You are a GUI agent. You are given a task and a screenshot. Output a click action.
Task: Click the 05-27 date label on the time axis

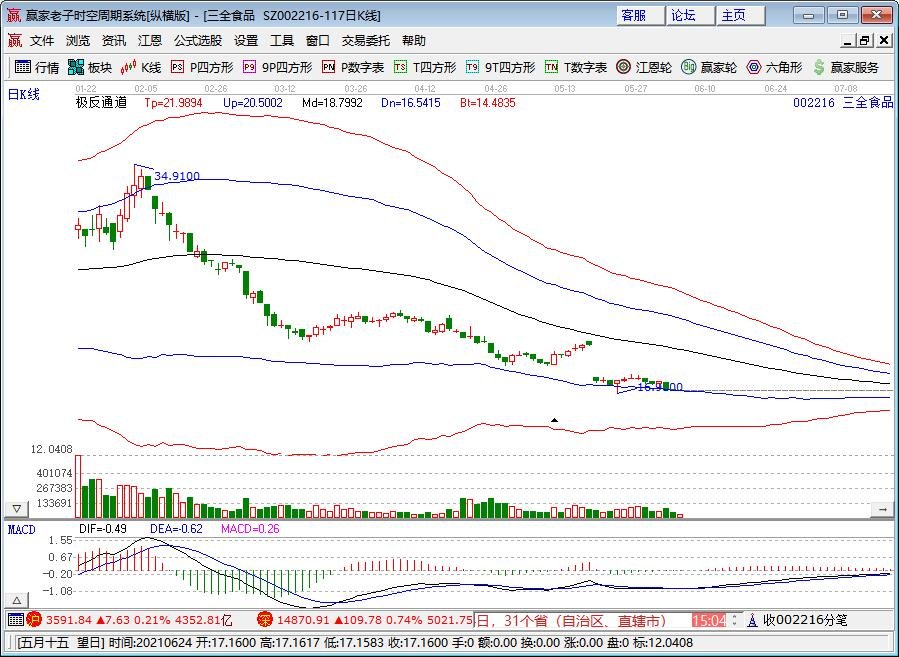[x=635, y=89]
